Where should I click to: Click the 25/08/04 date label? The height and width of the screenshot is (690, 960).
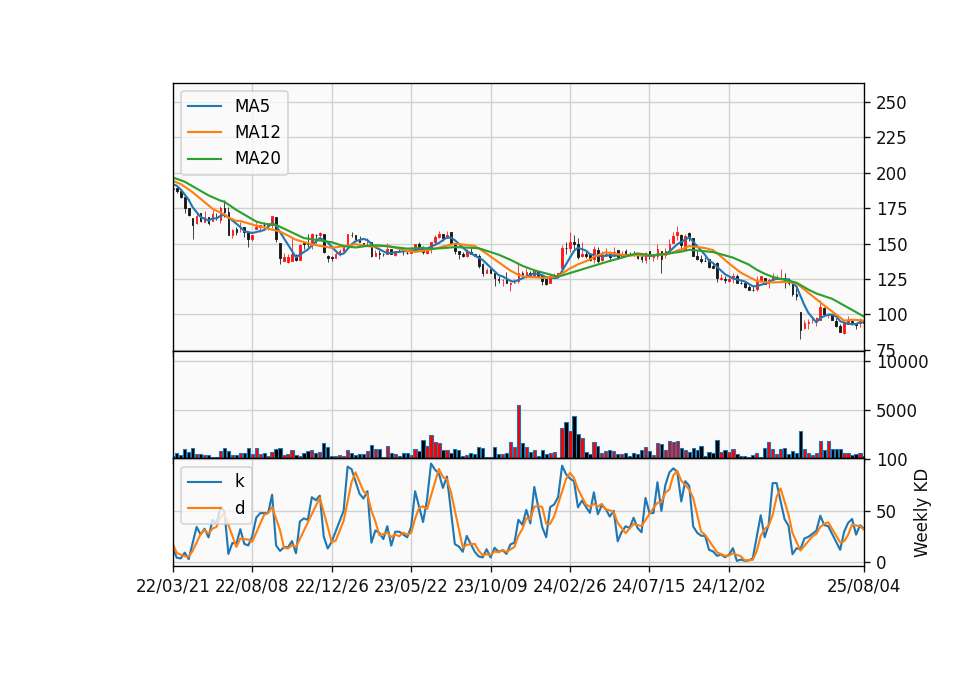click(x=864, y=586)
